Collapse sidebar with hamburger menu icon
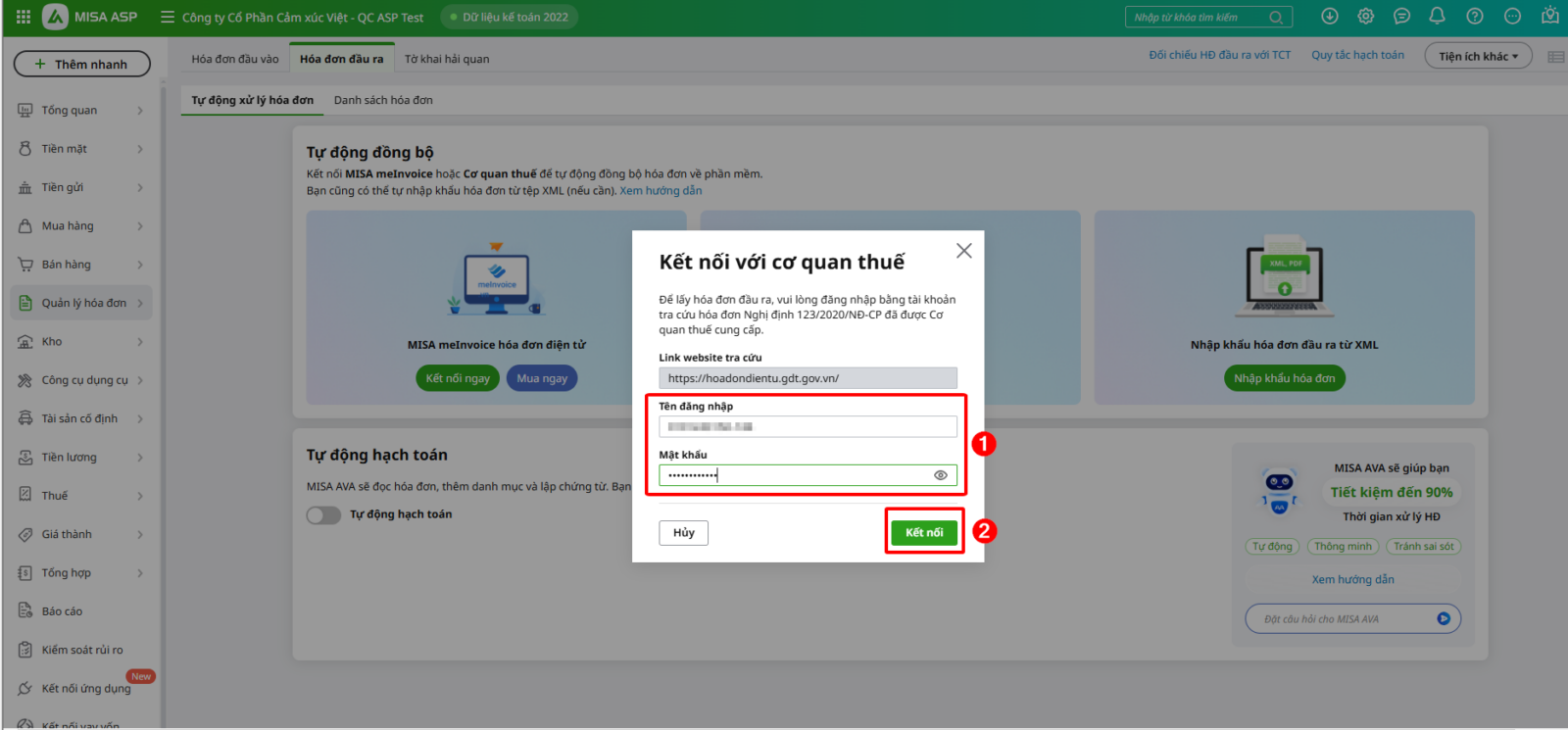The width and height of the screenshot is (1568, 730). 168,17
